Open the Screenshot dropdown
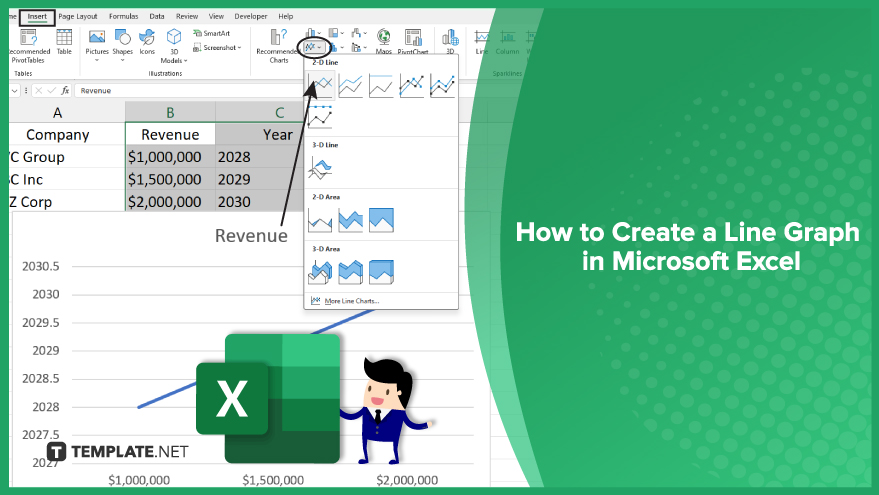 217,48
